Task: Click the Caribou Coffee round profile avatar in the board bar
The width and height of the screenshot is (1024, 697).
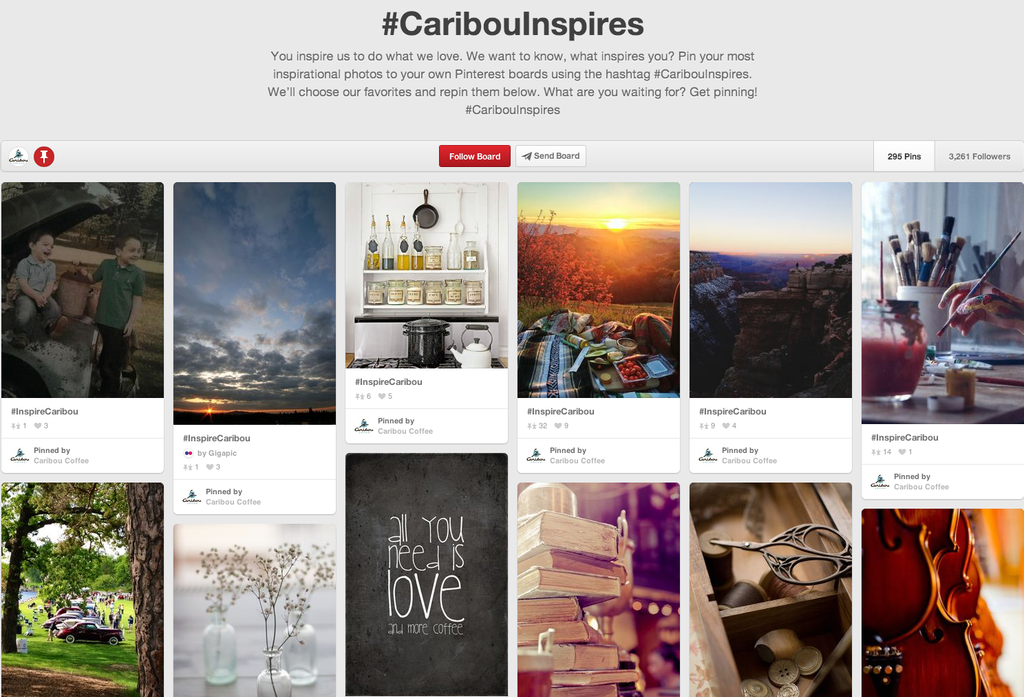Action: point(18,157)
